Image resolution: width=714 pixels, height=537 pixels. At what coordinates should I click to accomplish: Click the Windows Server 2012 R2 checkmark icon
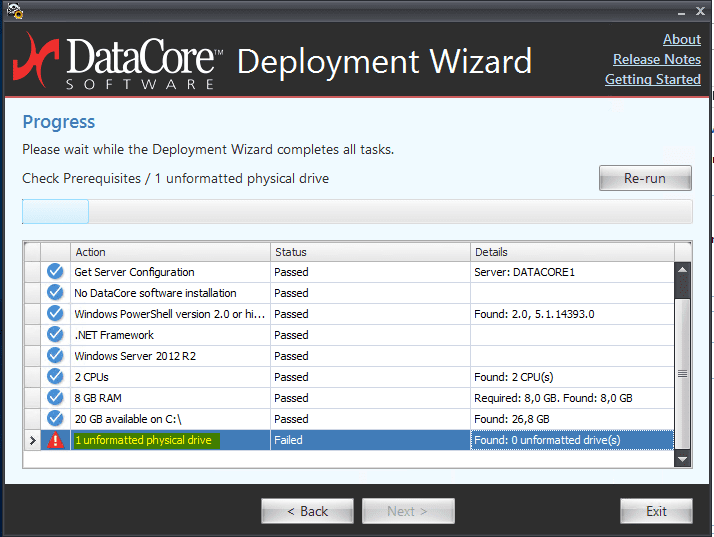(55, 355)
